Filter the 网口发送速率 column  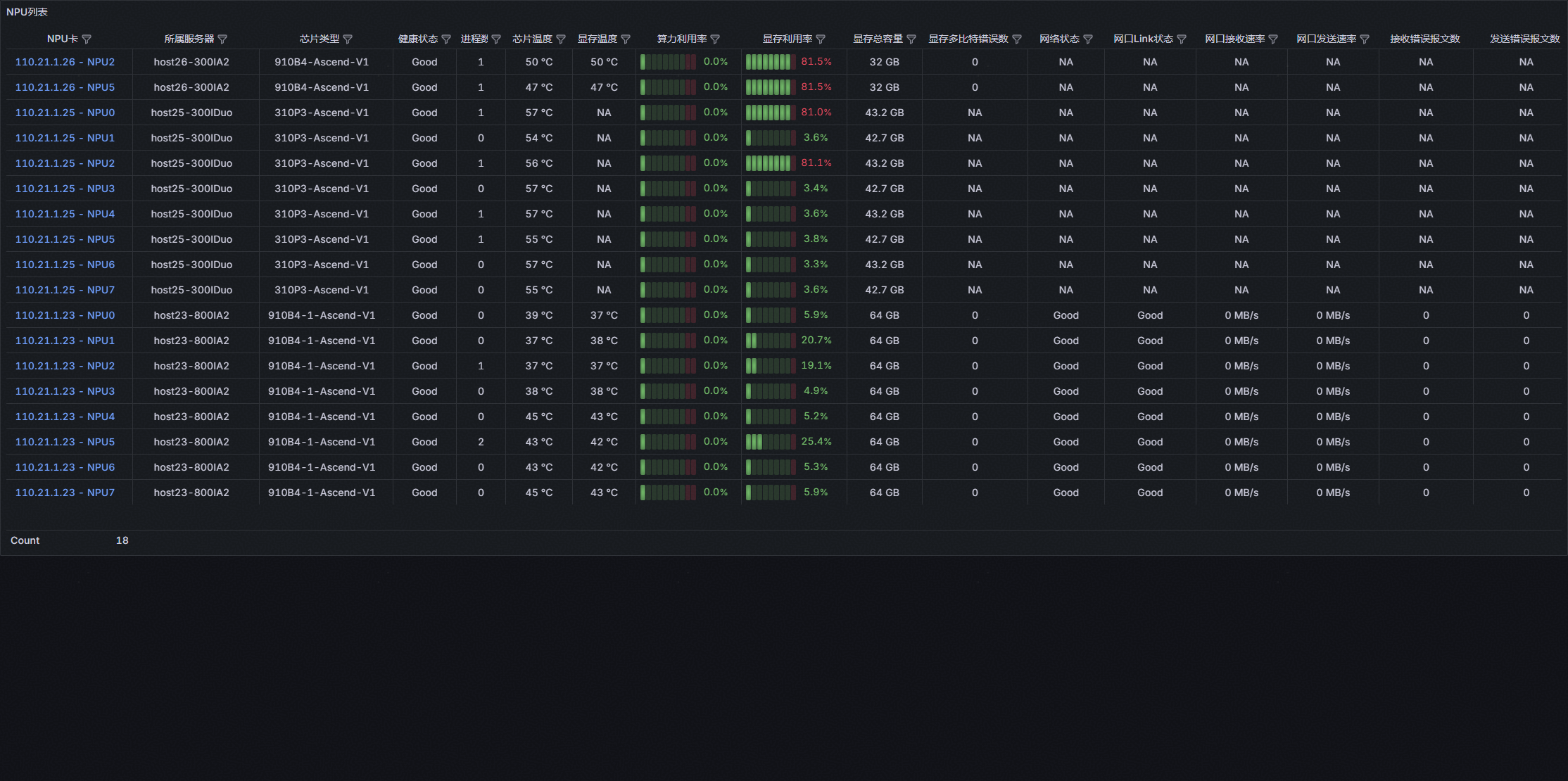(1365, 39)
